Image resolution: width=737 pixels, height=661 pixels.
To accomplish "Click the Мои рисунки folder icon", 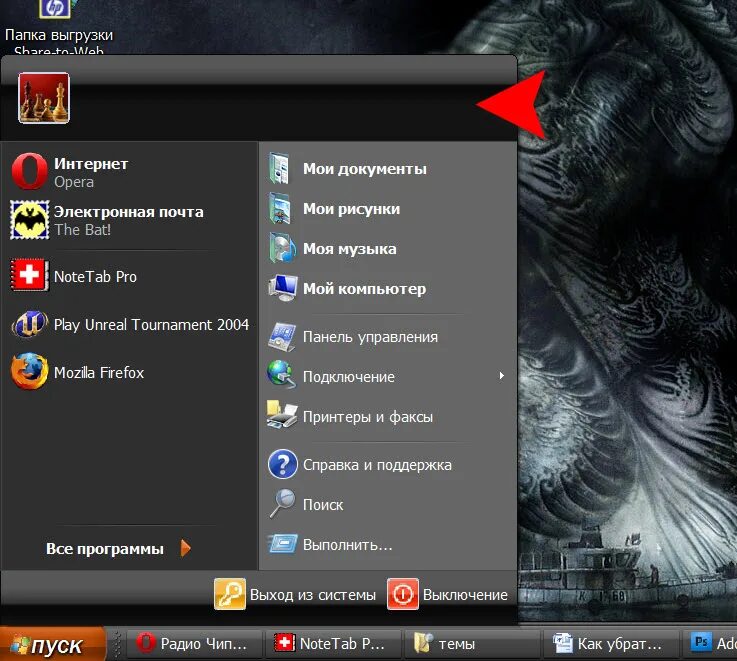I will pos(281,208).
